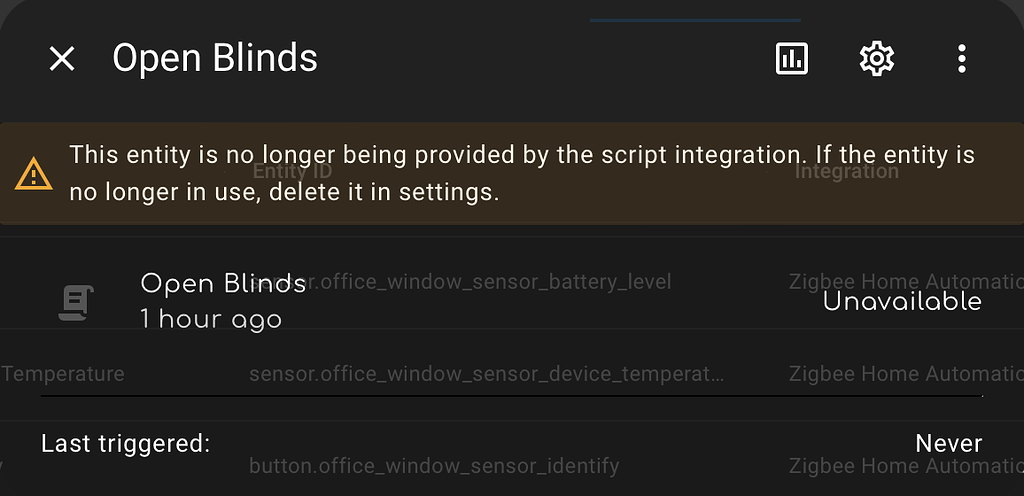Click the Integration column header
Viewport: 1024px width, 496px height.
(846, 172)
